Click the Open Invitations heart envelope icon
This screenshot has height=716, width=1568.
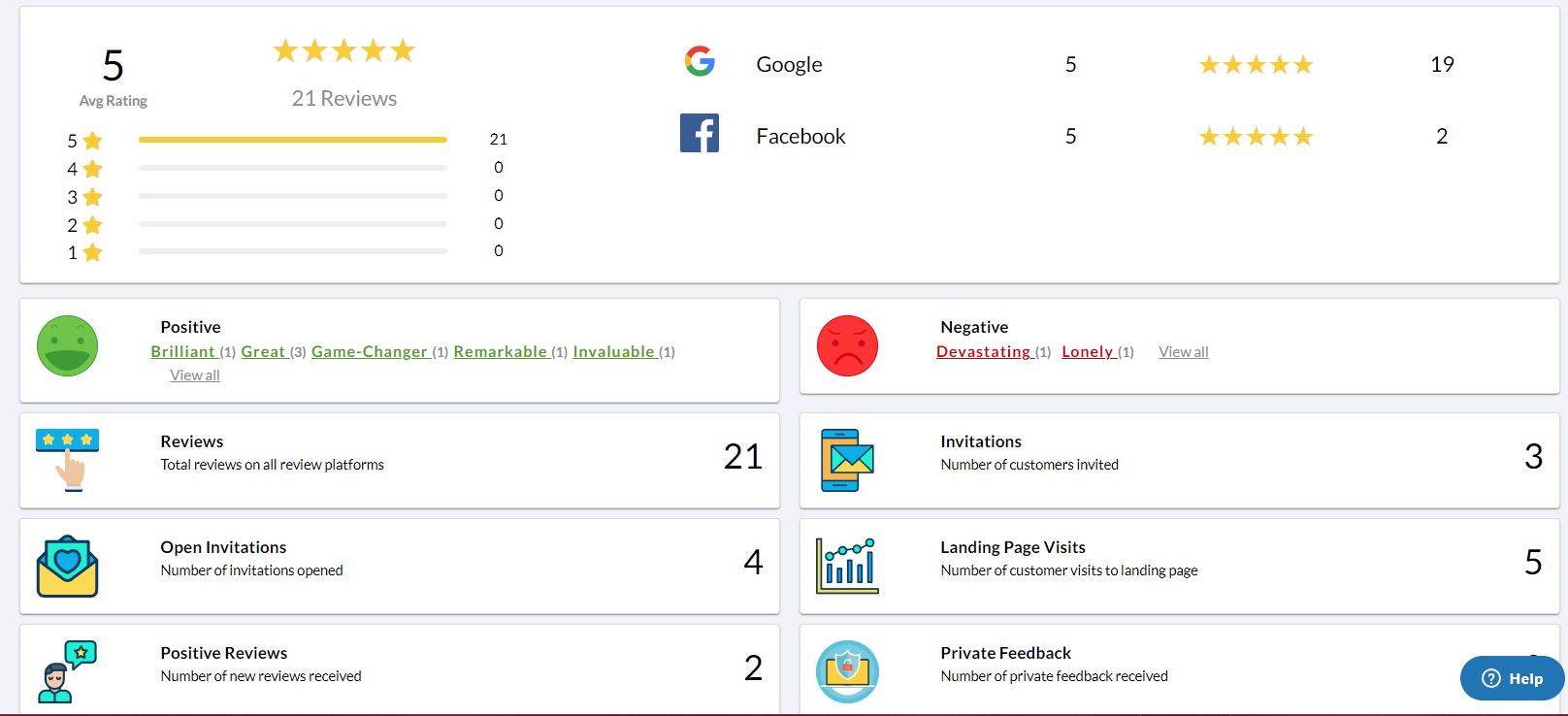(67, 566)
